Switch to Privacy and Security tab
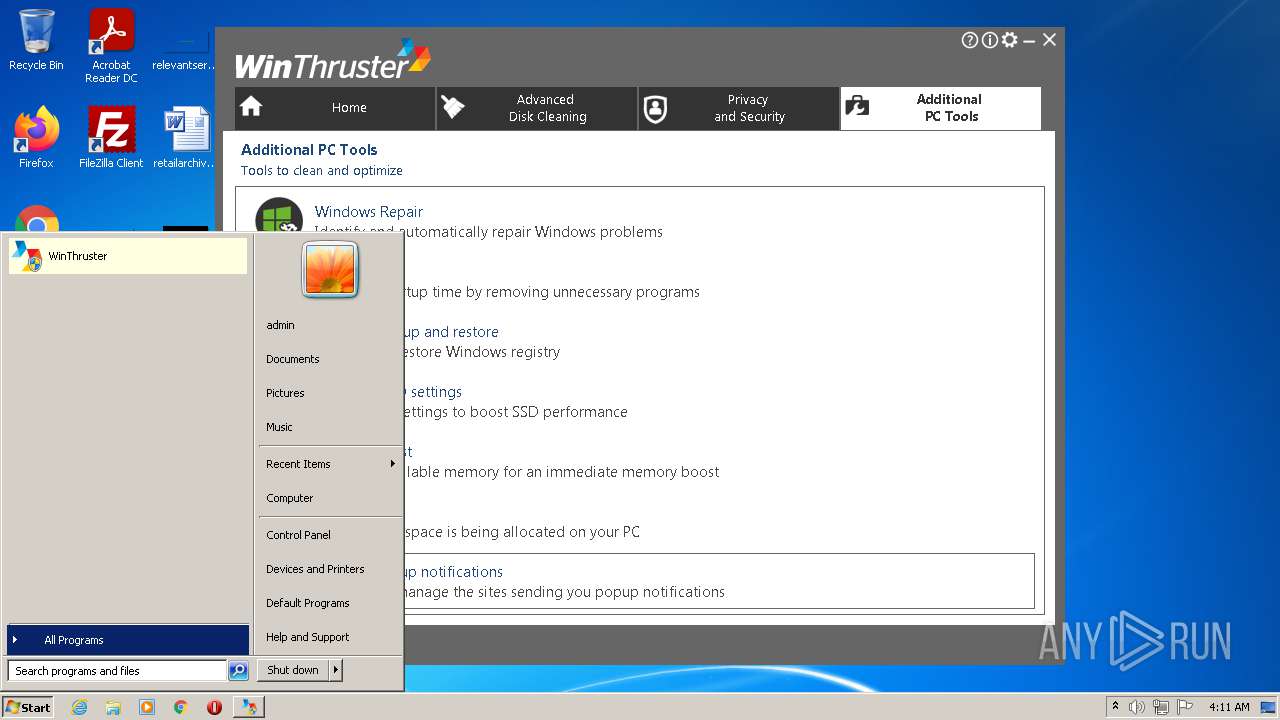1280x720 pixels. tap(739, 108)
